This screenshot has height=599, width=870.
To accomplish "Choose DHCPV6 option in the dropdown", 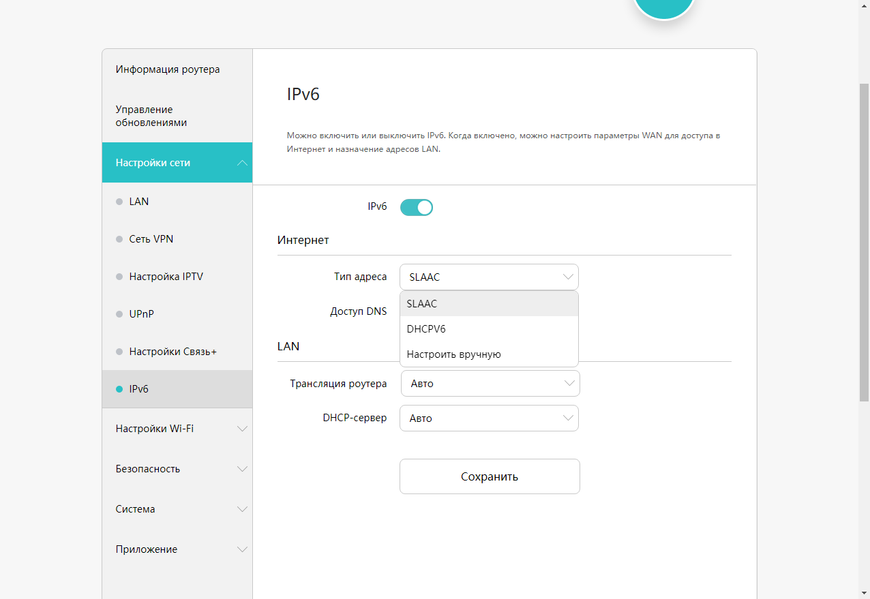I will coord(488,329).
